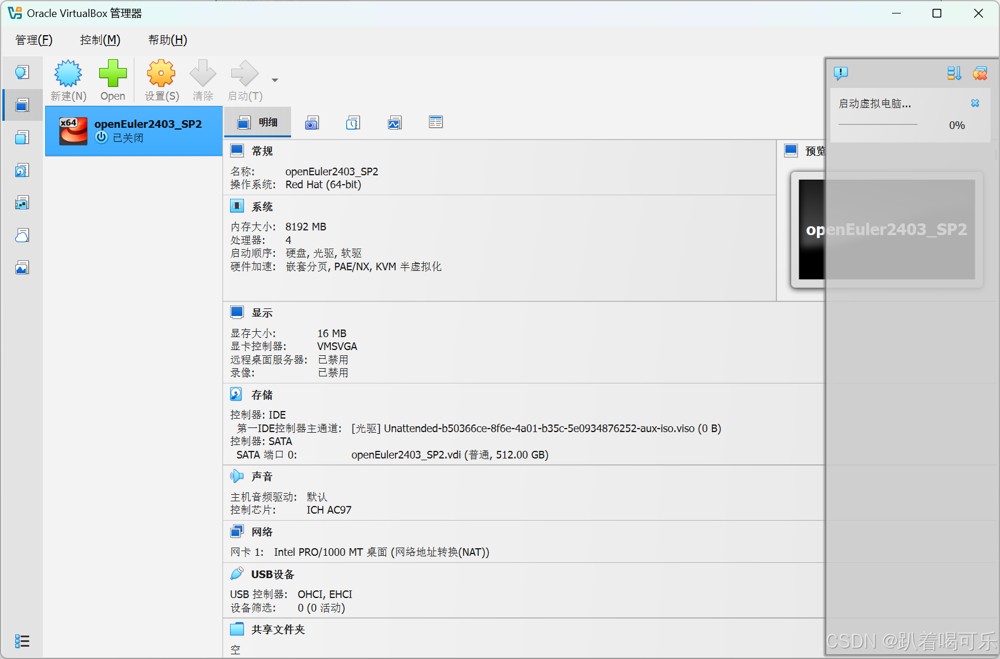Click the 新建(N) new VM toolbar icon

point(68,73)
